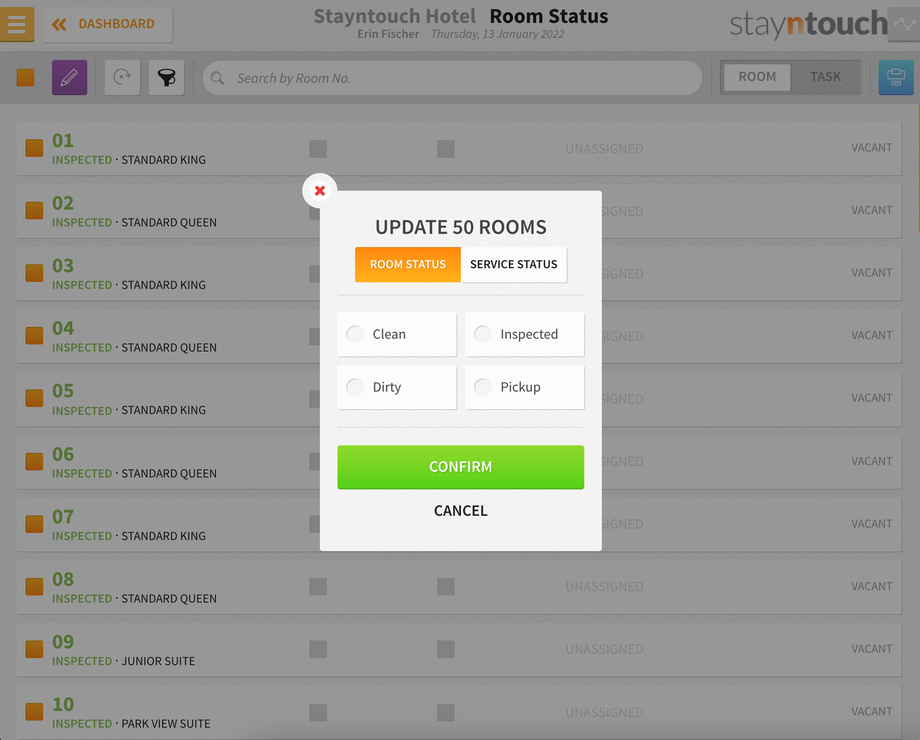Image resolution: width=920 pixels, height=740 pixels.
Task: Open the funnel filter icon
Action: (167, 77)
